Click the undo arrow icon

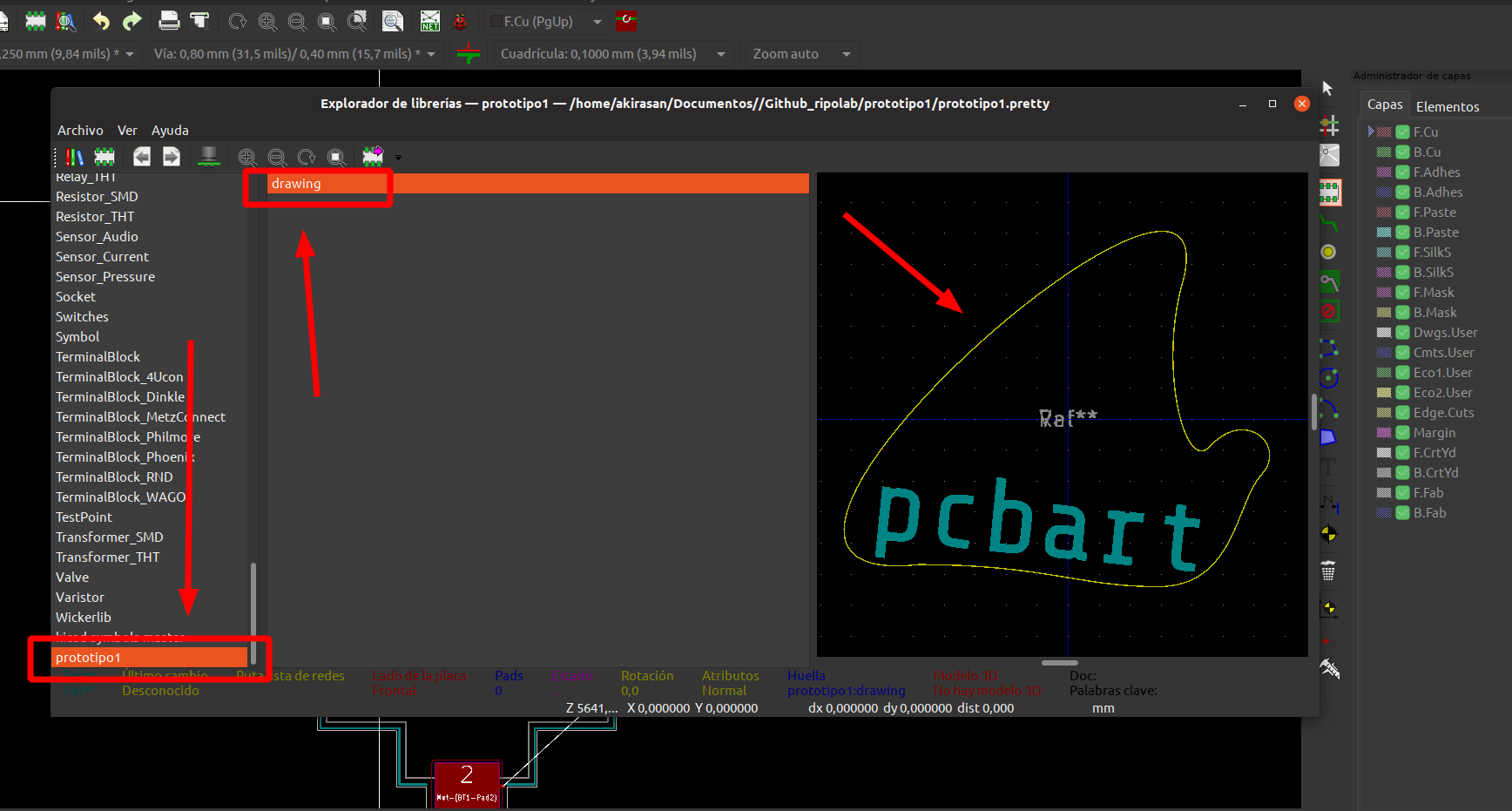point(102,21)
